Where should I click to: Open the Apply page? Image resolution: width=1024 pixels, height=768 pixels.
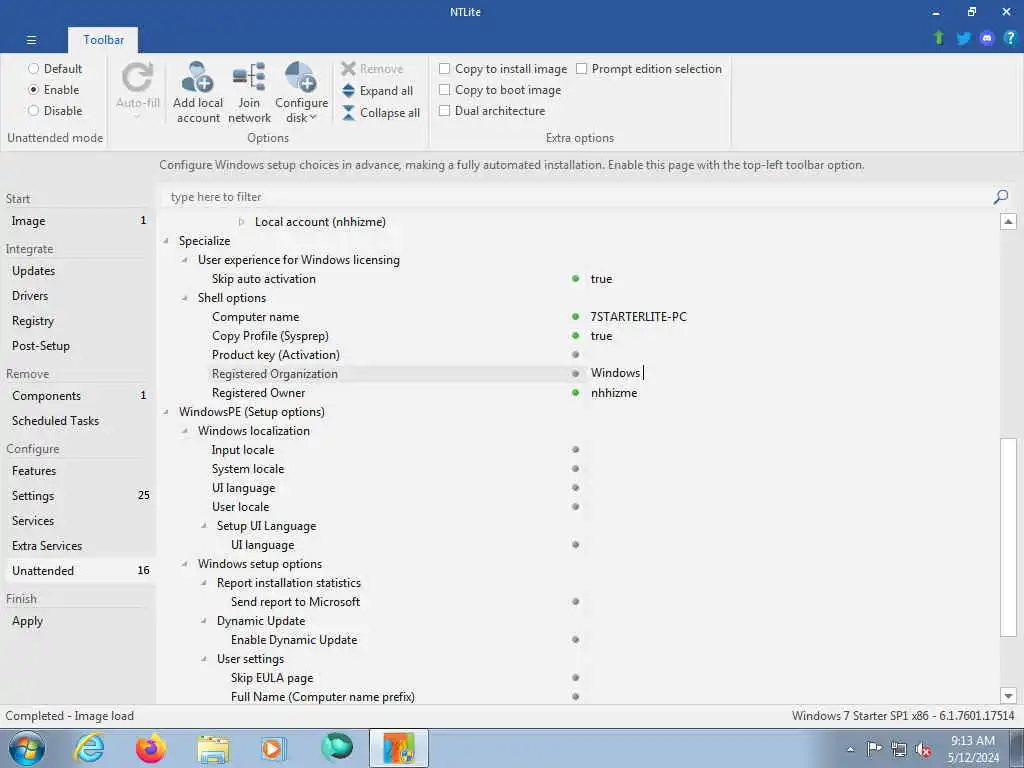click(78, 621)
